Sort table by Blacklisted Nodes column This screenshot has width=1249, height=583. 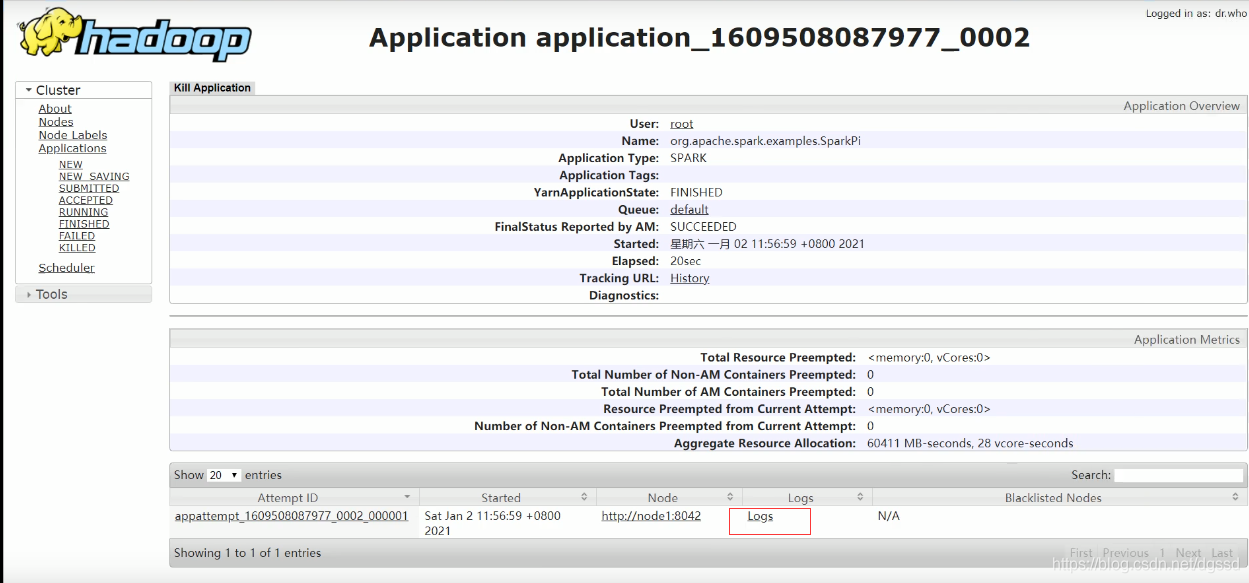[1059, 497]
